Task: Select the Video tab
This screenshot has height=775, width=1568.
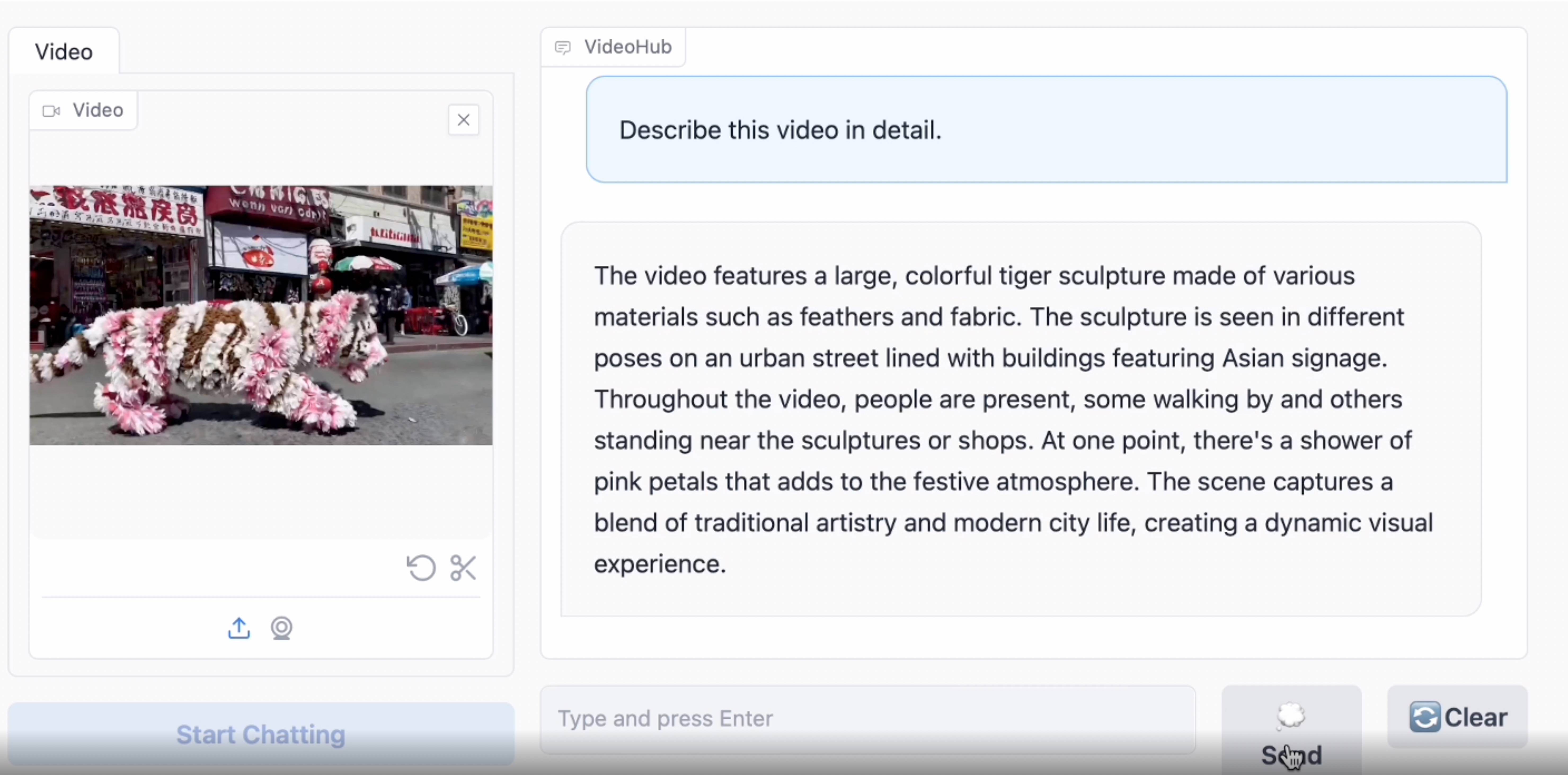Action: click(64, 52)
